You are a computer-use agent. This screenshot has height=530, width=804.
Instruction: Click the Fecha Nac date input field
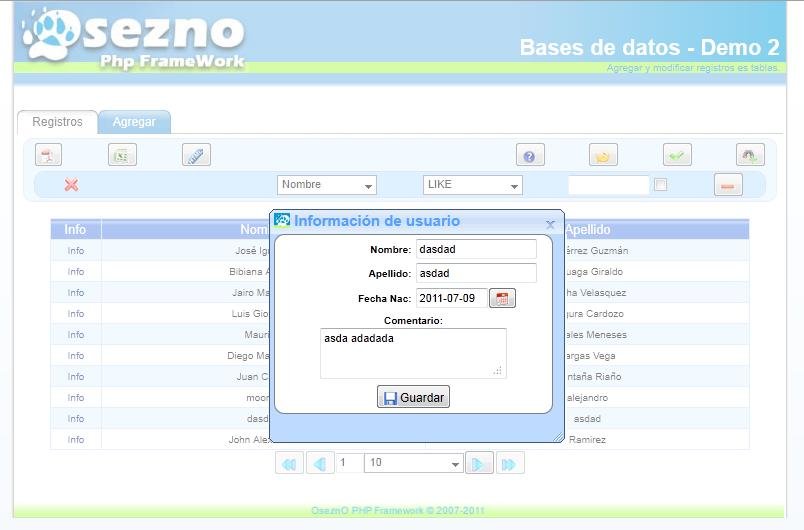pos(451,298)
